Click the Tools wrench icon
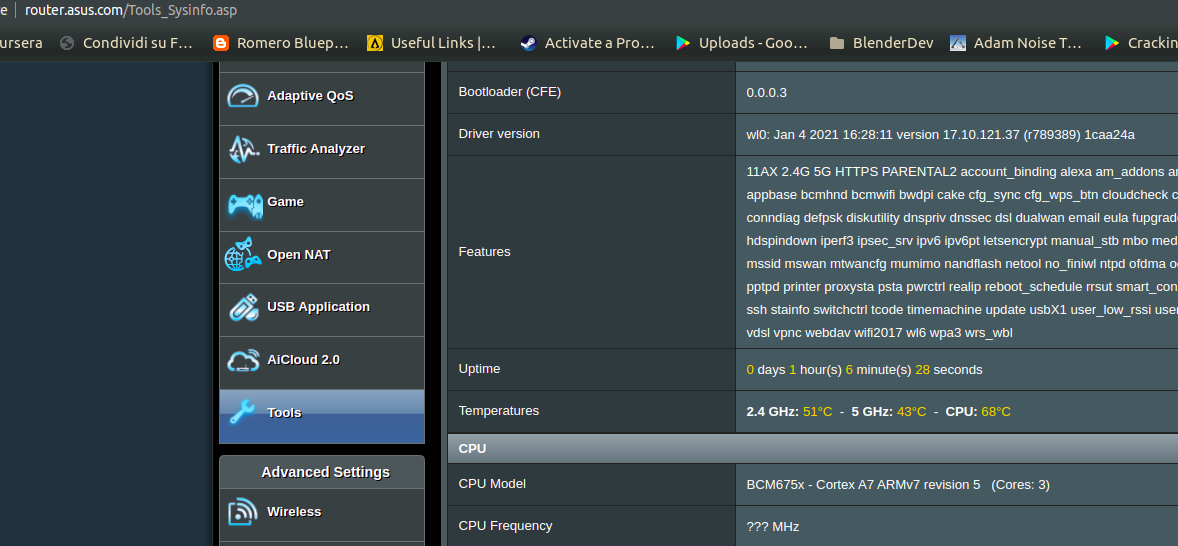 coord(242,412)
